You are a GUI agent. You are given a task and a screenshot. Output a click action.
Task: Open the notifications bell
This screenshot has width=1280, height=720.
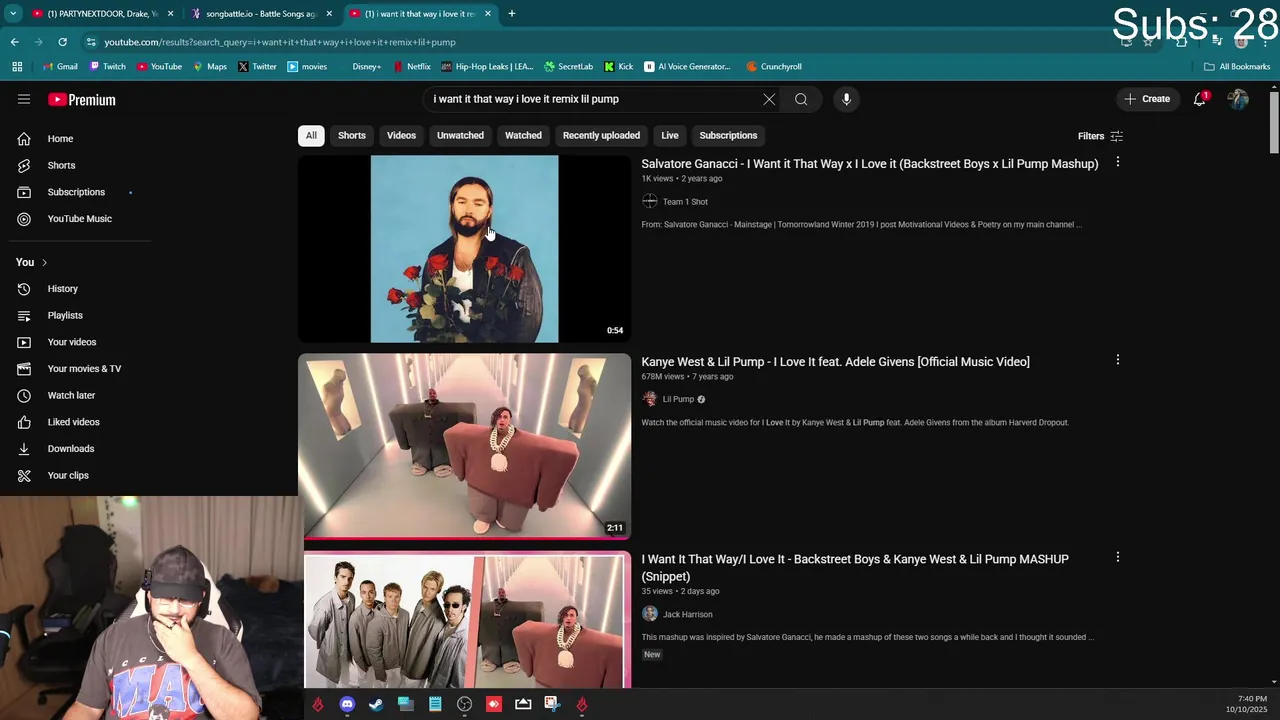coord(1200,99)
